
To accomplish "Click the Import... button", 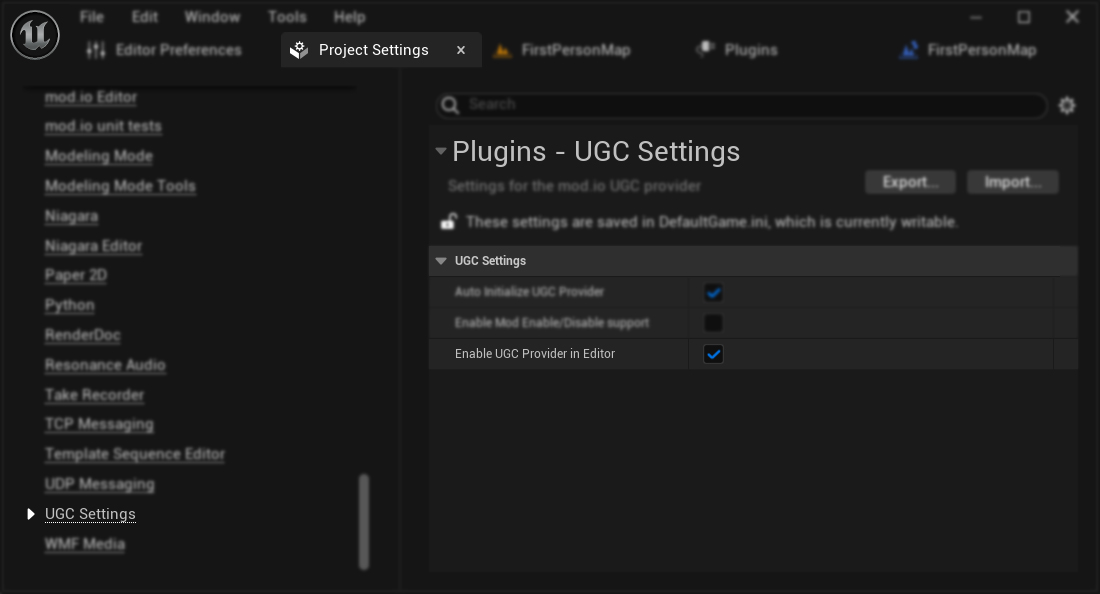I will [x=1012, y=182].
